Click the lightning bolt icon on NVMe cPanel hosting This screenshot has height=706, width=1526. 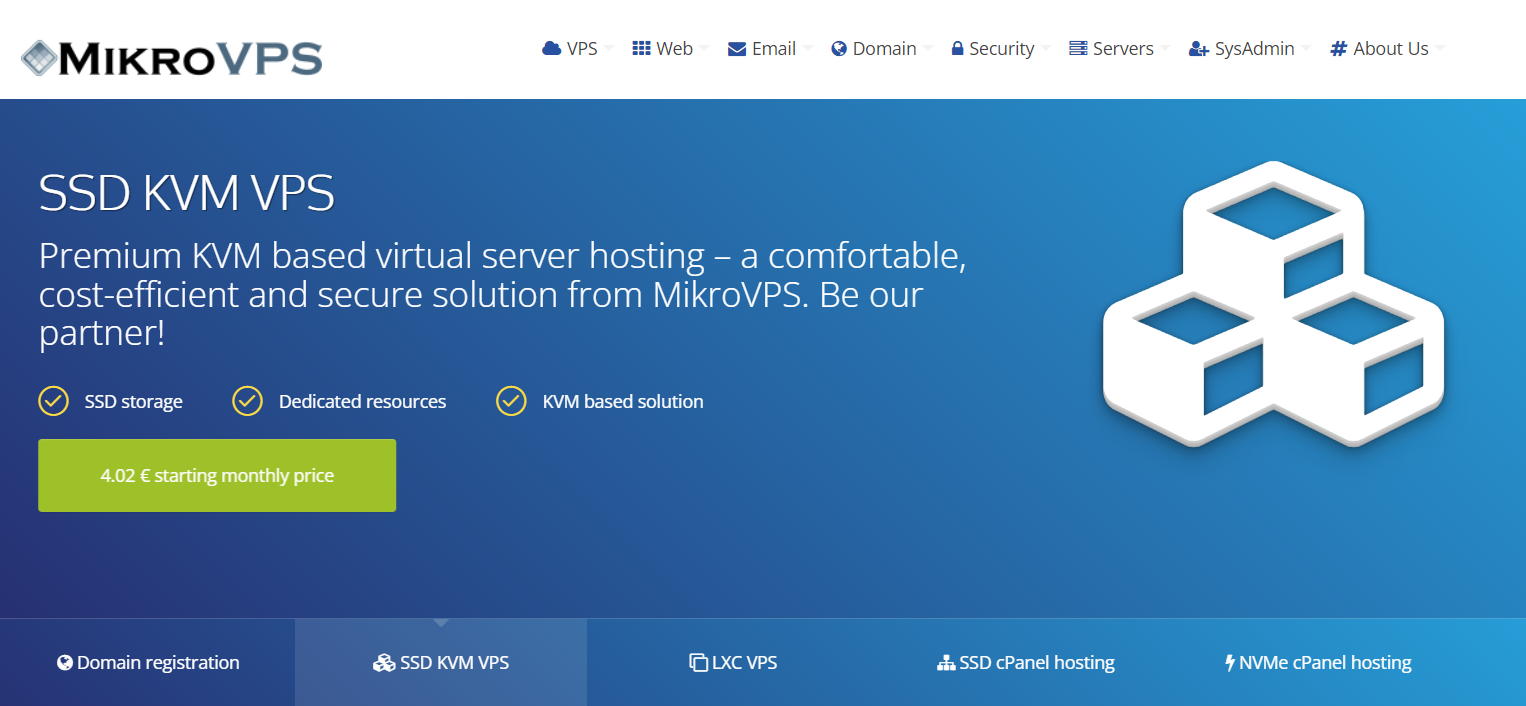pos(1230,662)
